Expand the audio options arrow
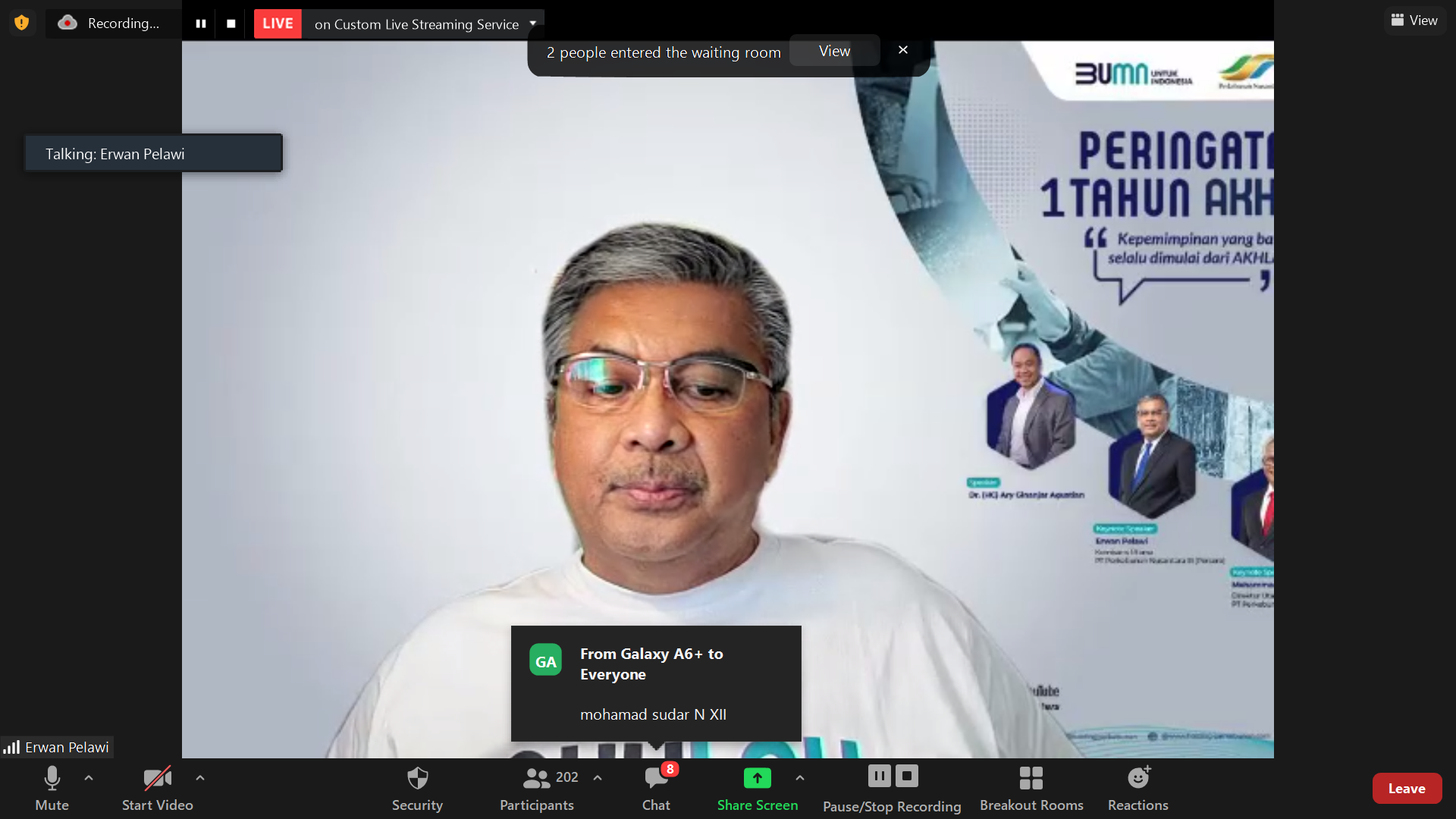Image resolution: width=1456 pixels, height=819 pixels. 89,778
